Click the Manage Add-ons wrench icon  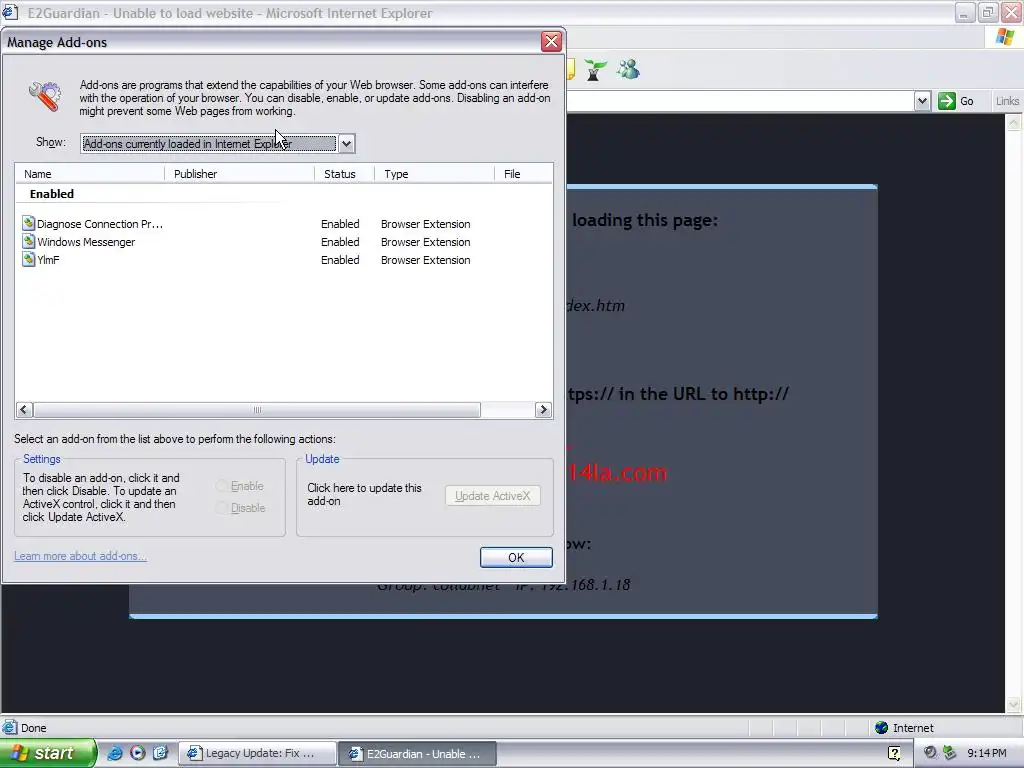45,97
